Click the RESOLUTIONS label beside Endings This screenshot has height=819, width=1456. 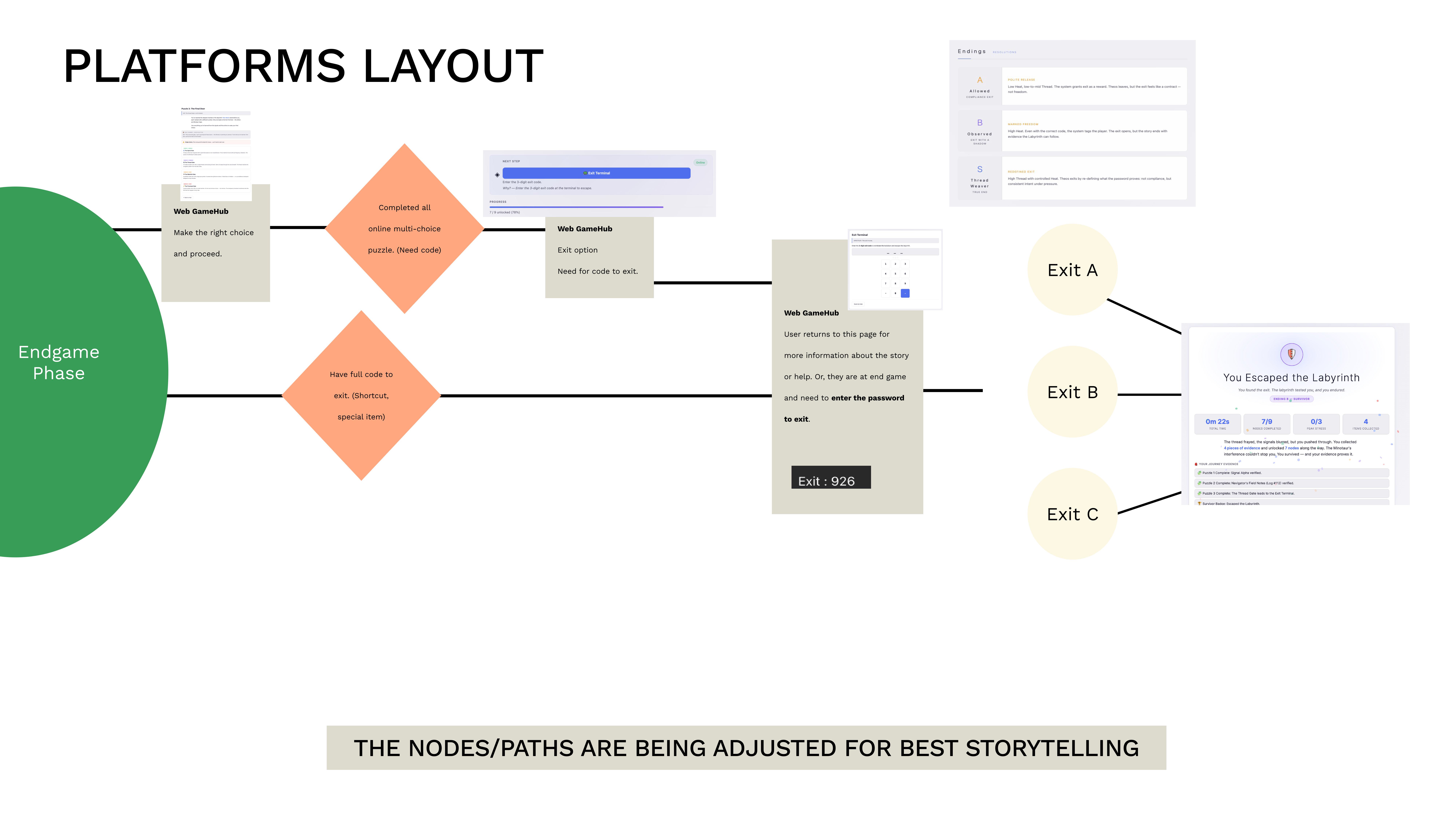pyautogui.click(x=1004, y=52)
